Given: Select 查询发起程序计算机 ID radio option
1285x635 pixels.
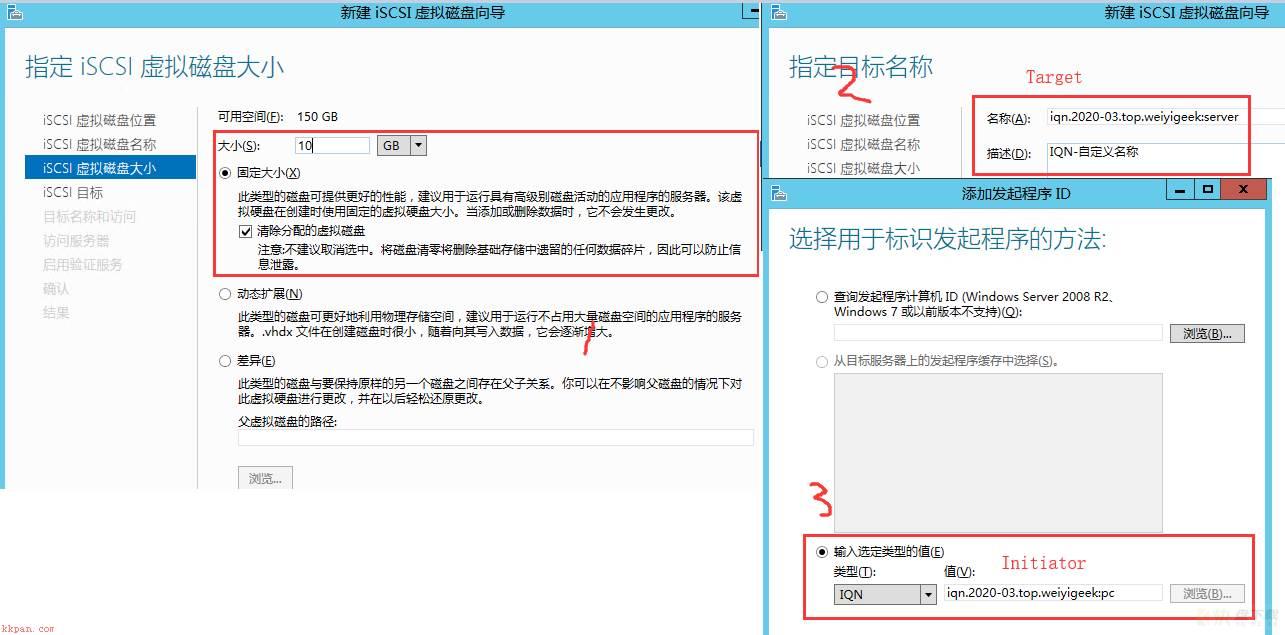Looking at the screenshot, I should (x=822, y=297).
